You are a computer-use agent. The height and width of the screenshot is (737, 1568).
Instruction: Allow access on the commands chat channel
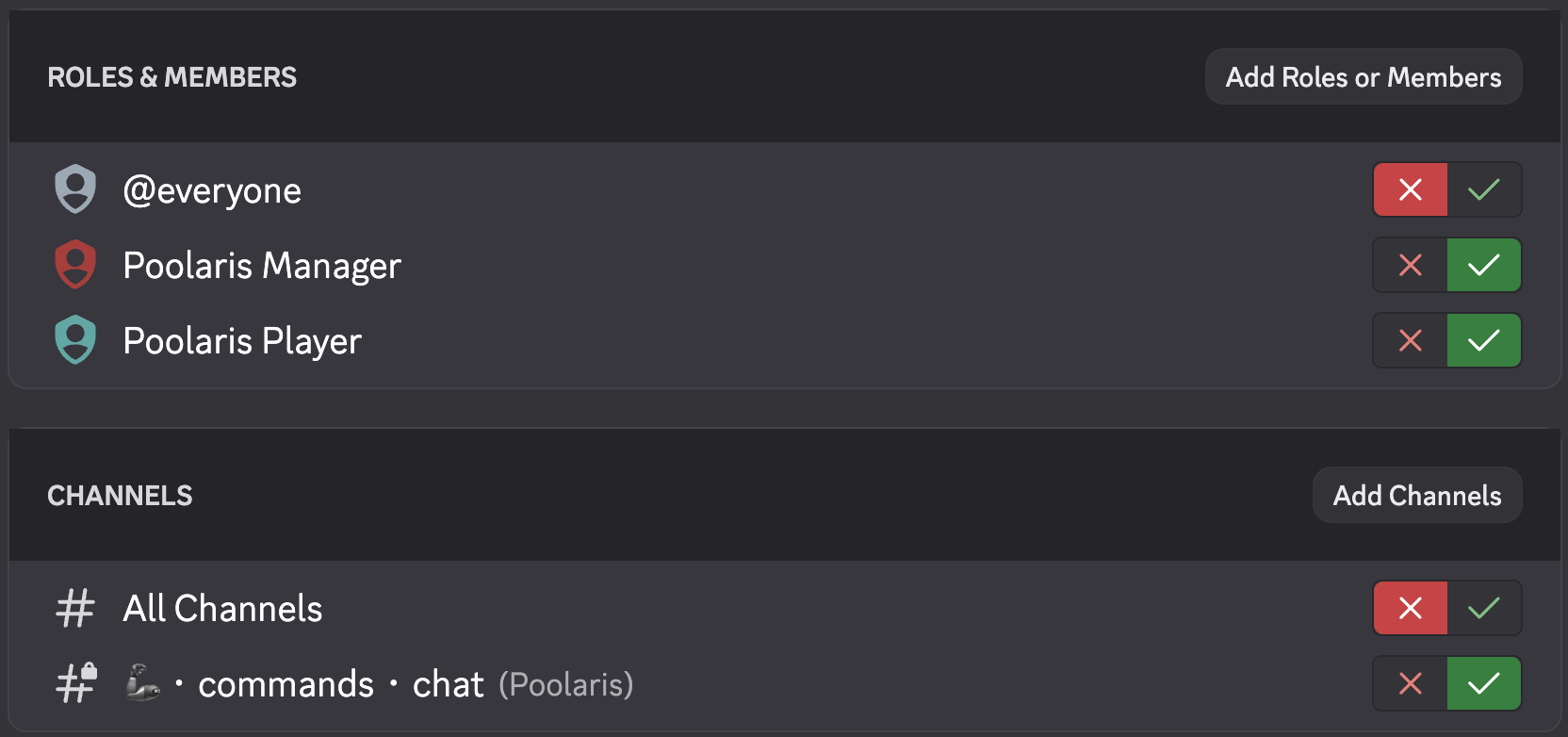(x=1485, y=683)
